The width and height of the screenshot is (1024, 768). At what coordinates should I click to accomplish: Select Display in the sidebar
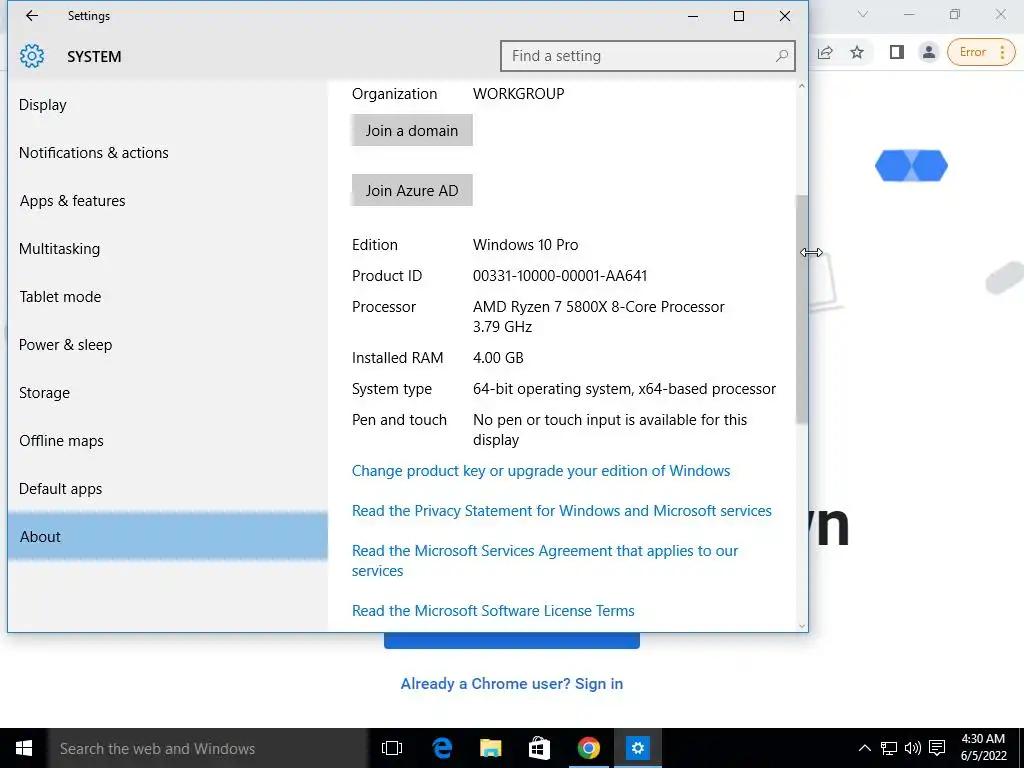[x=42, y=104]
